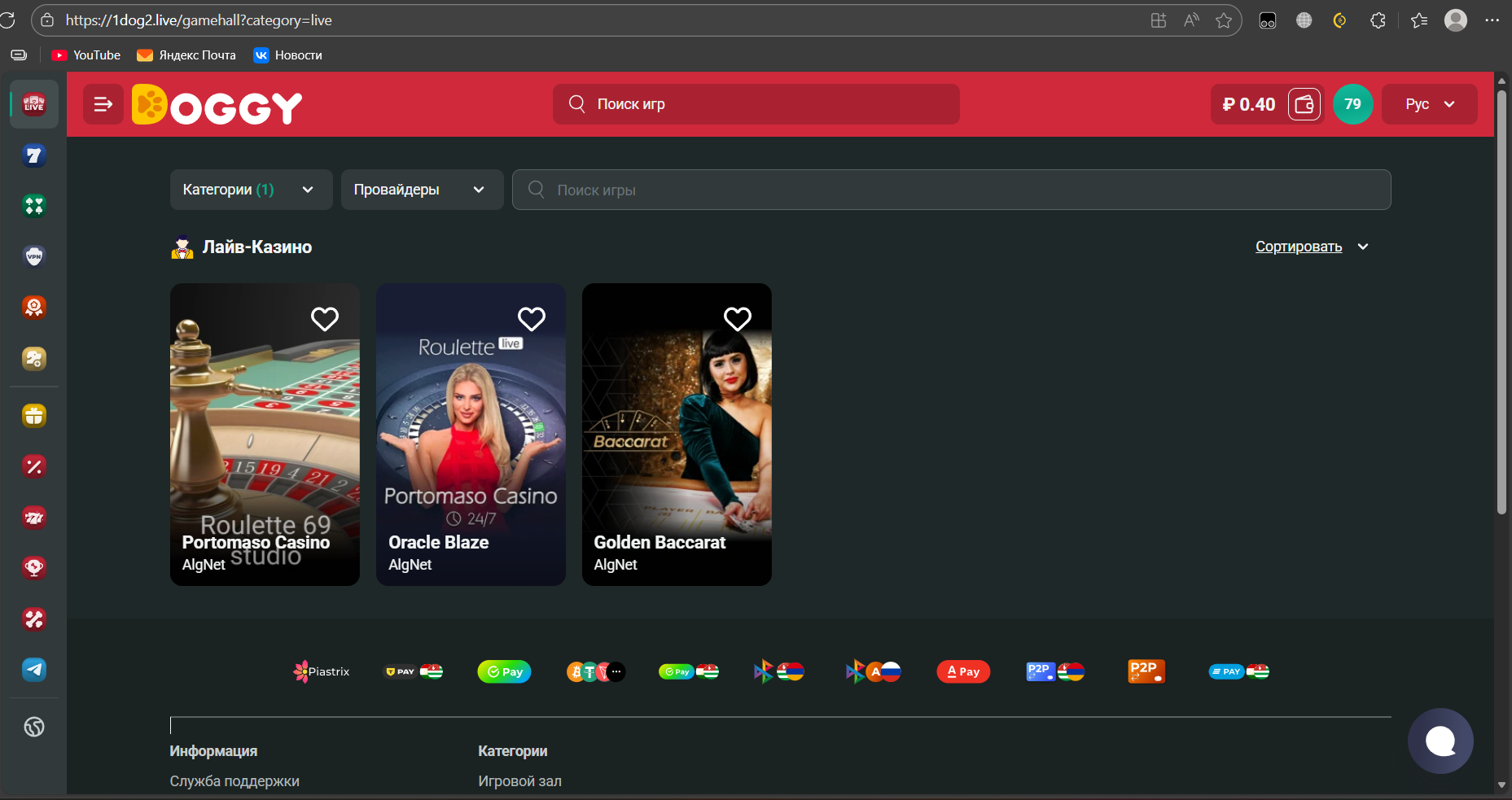Open the Провайдеры dropdown
Image resolution: width=1512 pixels, height=800 pixels.
(x=421, y=190)
